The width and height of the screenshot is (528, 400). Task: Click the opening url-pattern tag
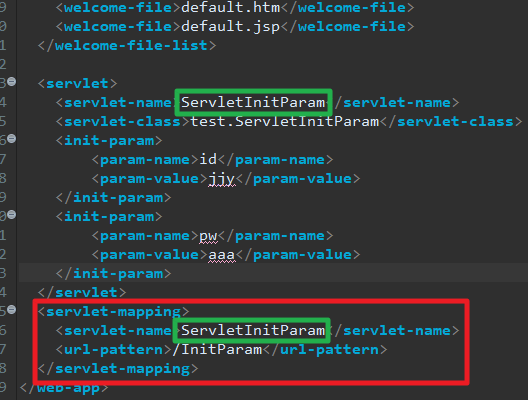114,350
